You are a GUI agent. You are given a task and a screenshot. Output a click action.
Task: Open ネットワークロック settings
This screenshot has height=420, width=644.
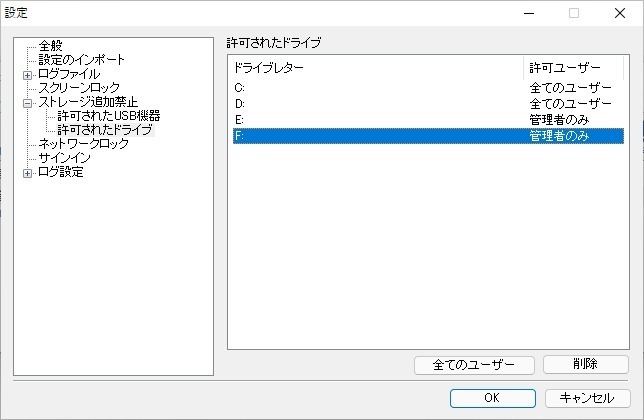coord(83,144)
